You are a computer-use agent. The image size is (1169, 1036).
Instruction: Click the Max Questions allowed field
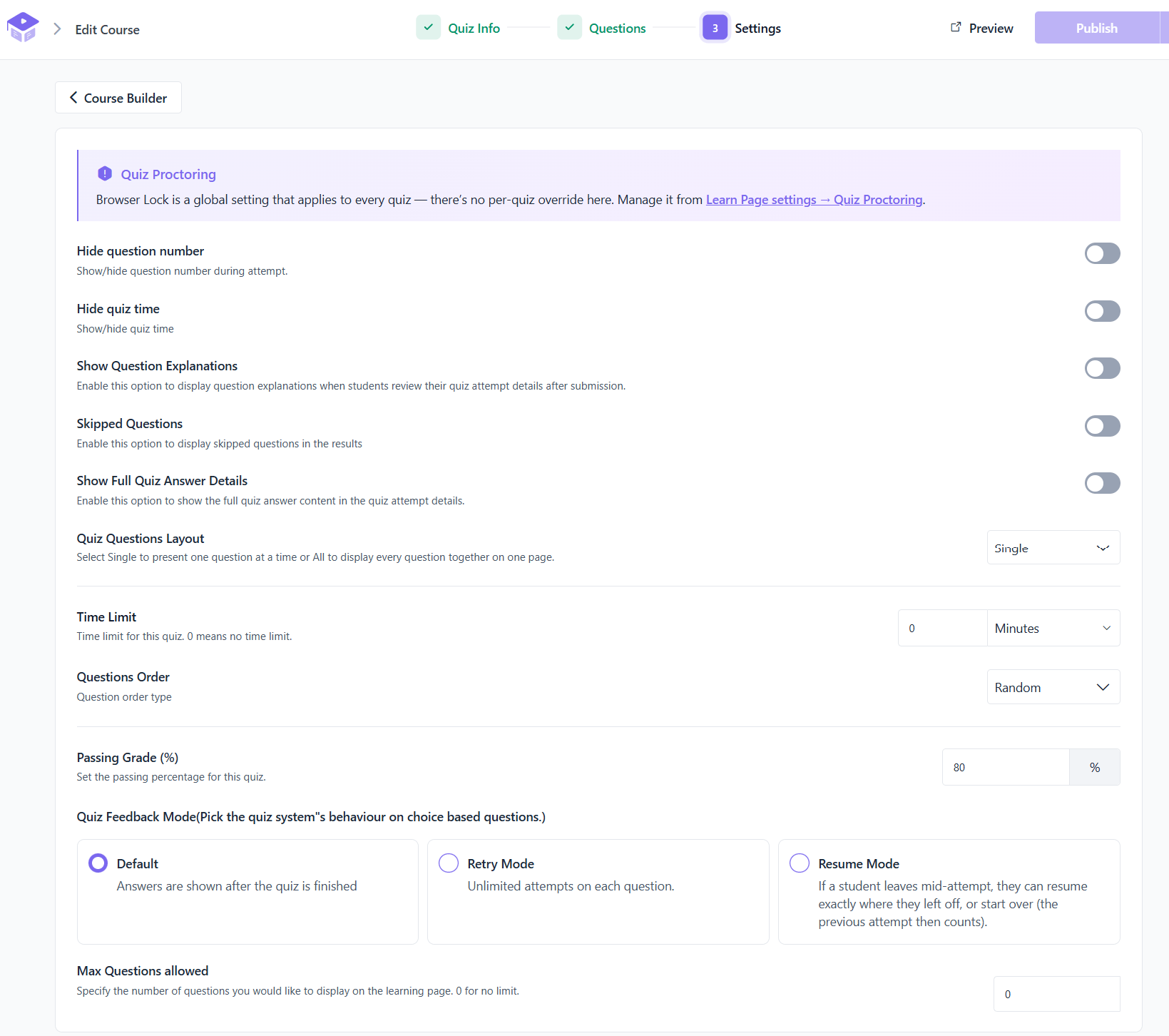point(1056,994)
